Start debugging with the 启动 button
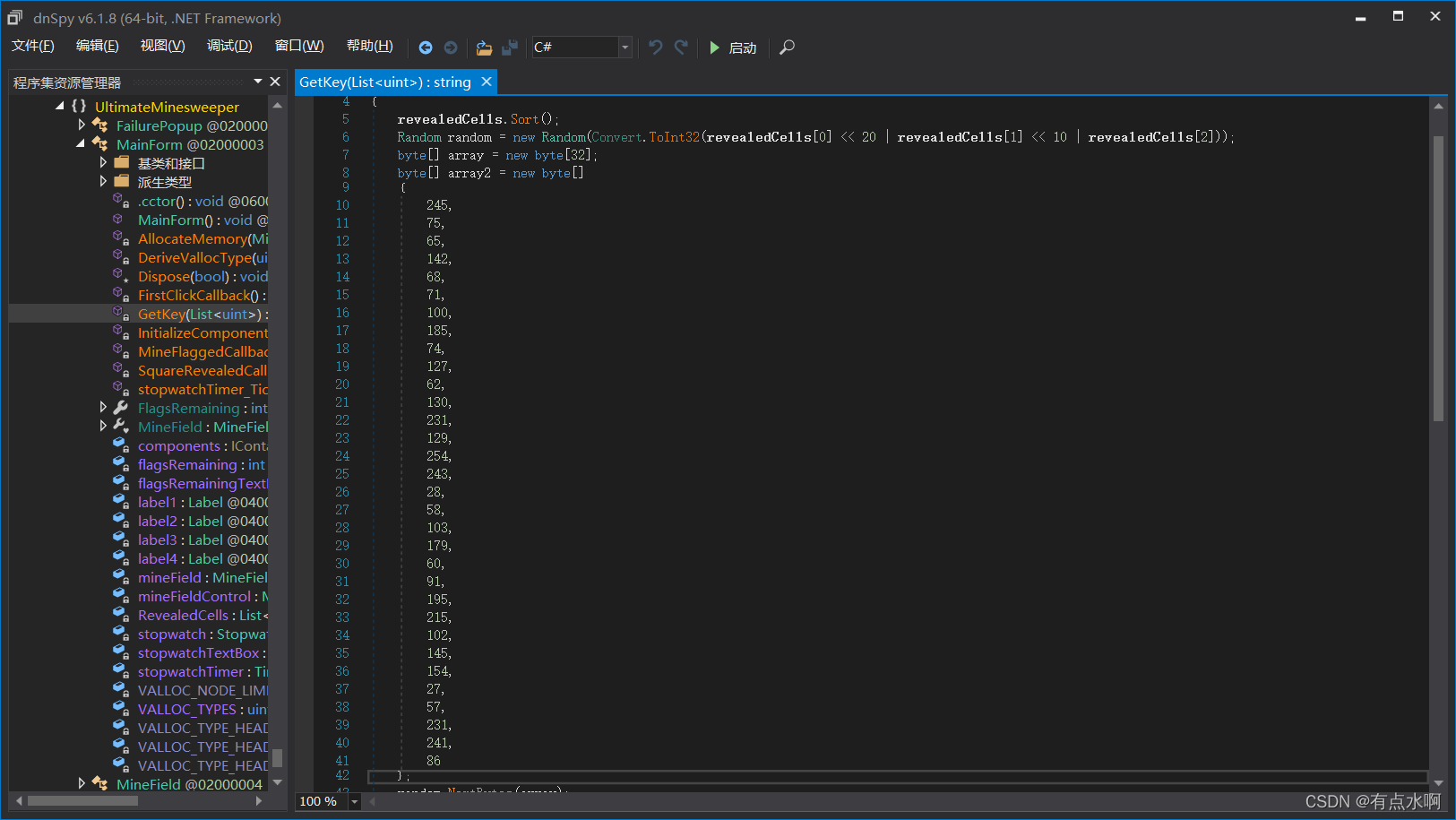Screen dimensions: 1456x820 pos(733,47)
